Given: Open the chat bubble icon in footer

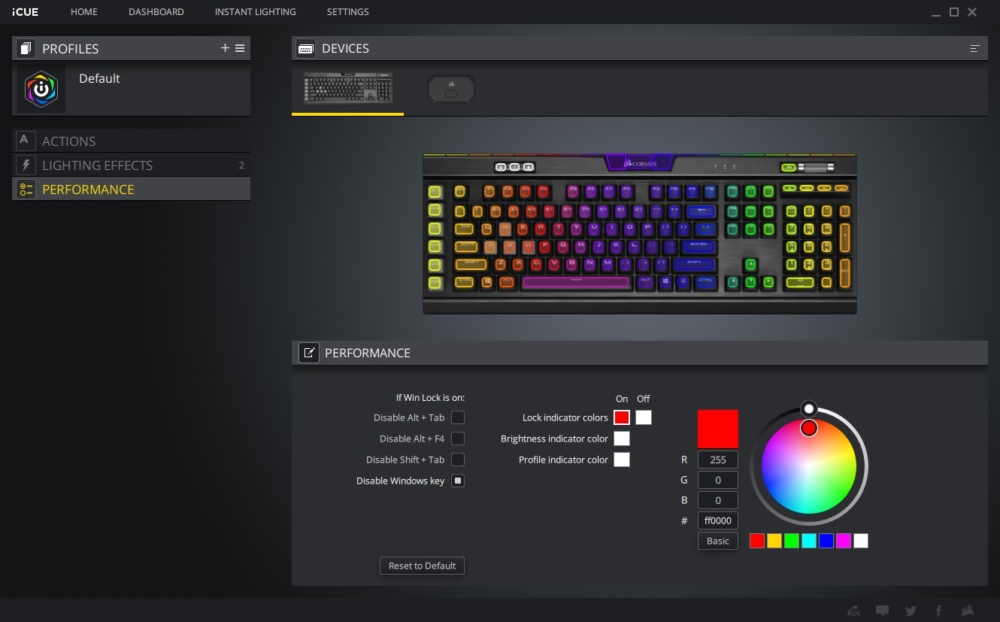Looking at the screenshot, I should click(883, 611).
